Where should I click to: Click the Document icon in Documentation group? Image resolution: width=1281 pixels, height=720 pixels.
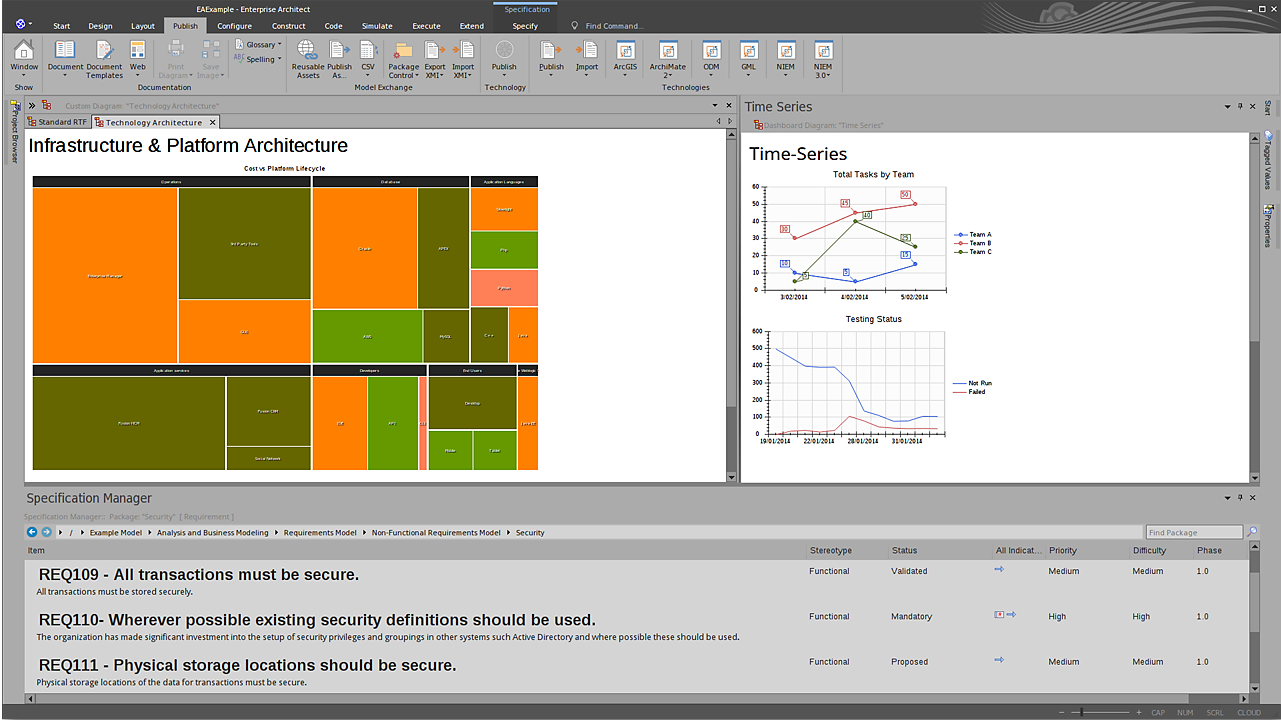65,49
